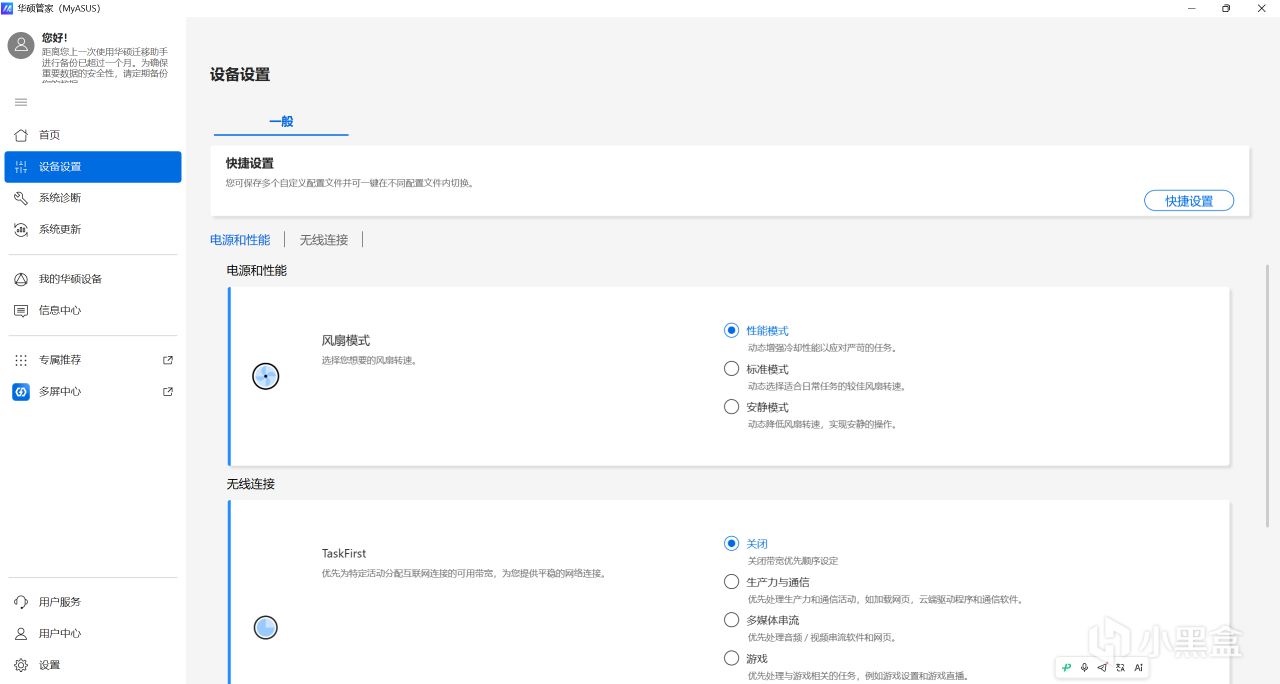
Task: Click the 风扇模式 label text
Action: 346,341
